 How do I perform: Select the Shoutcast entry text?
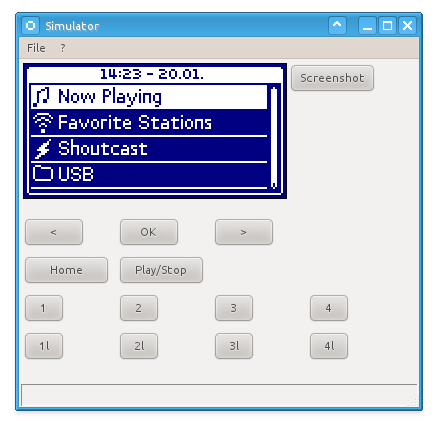[103, 148]
